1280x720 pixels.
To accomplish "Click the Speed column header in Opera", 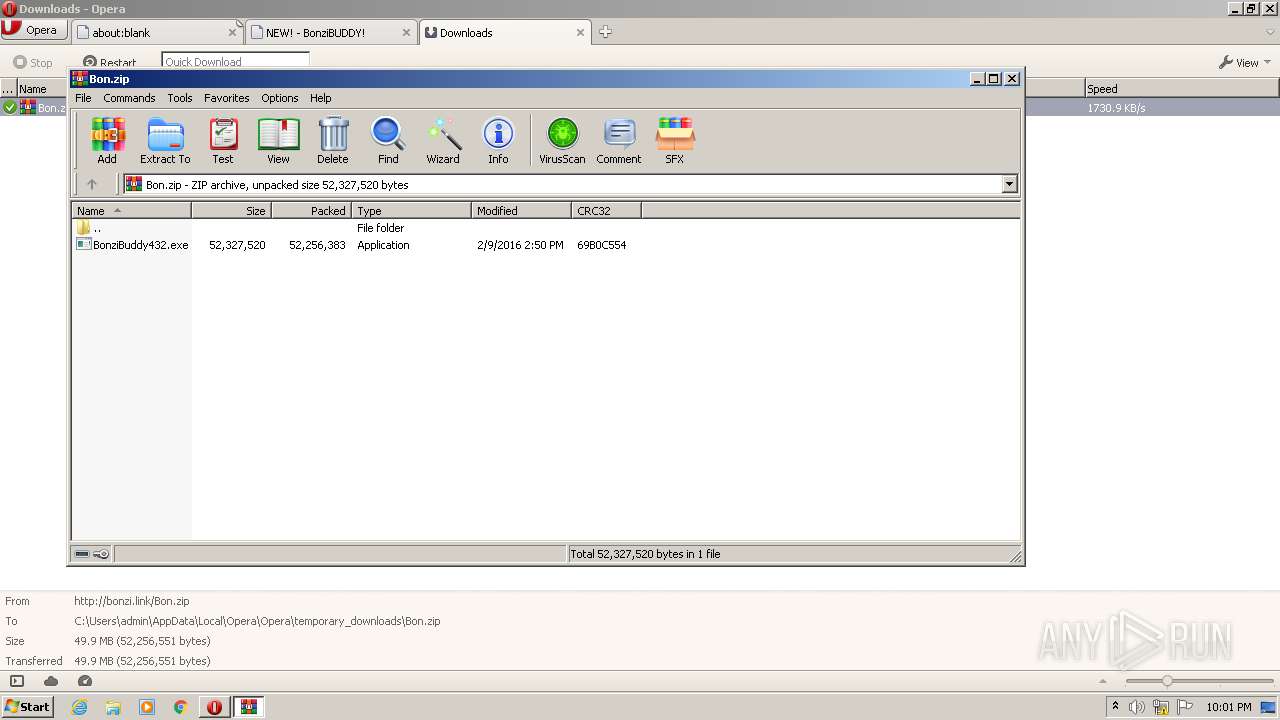I will (x=1181, y=89).
